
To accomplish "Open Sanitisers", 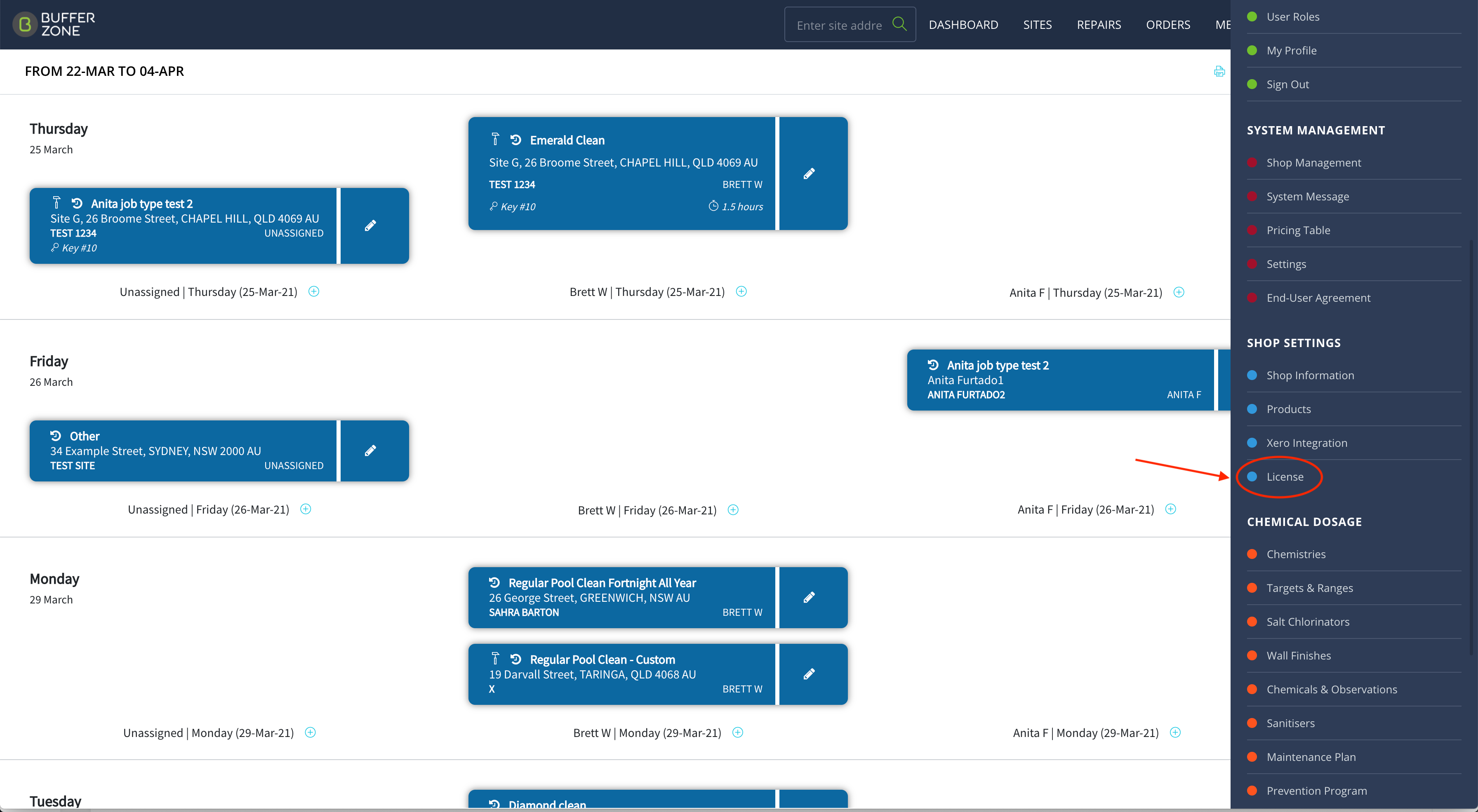I will coord(1354,724).
